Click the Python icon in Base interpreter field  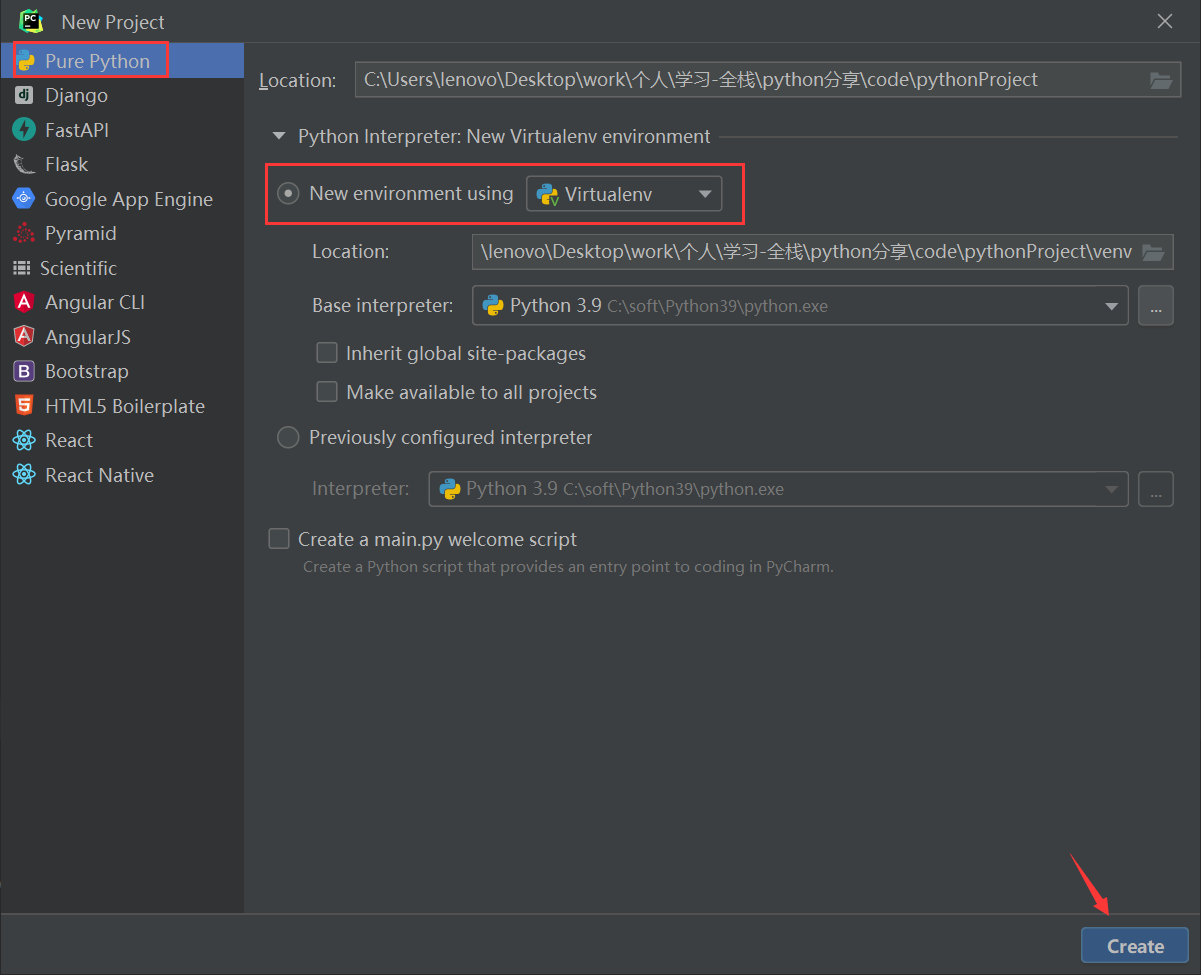[x=493, y=305]
